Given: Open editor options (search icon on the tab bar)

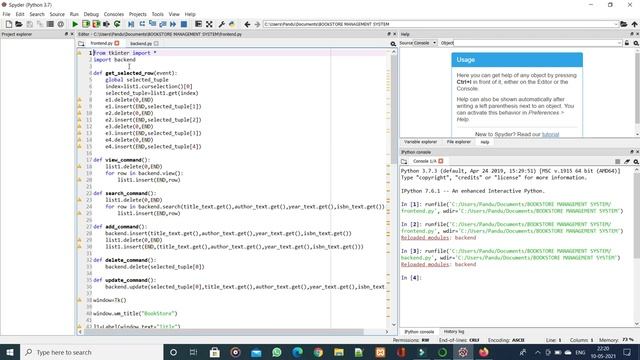Looking at the screenshot, I should click(x=393, y=43).
